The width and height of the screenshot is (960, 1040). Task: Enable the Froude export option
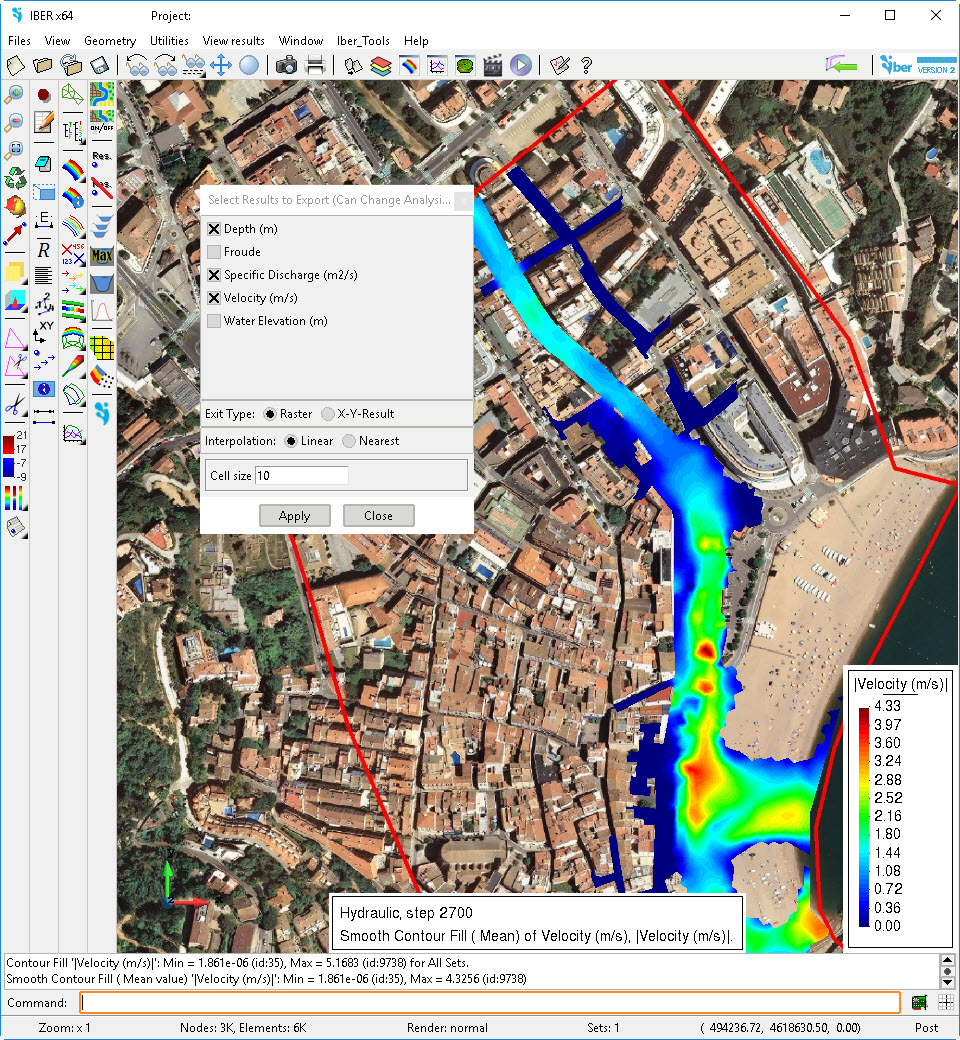point(214,251)
